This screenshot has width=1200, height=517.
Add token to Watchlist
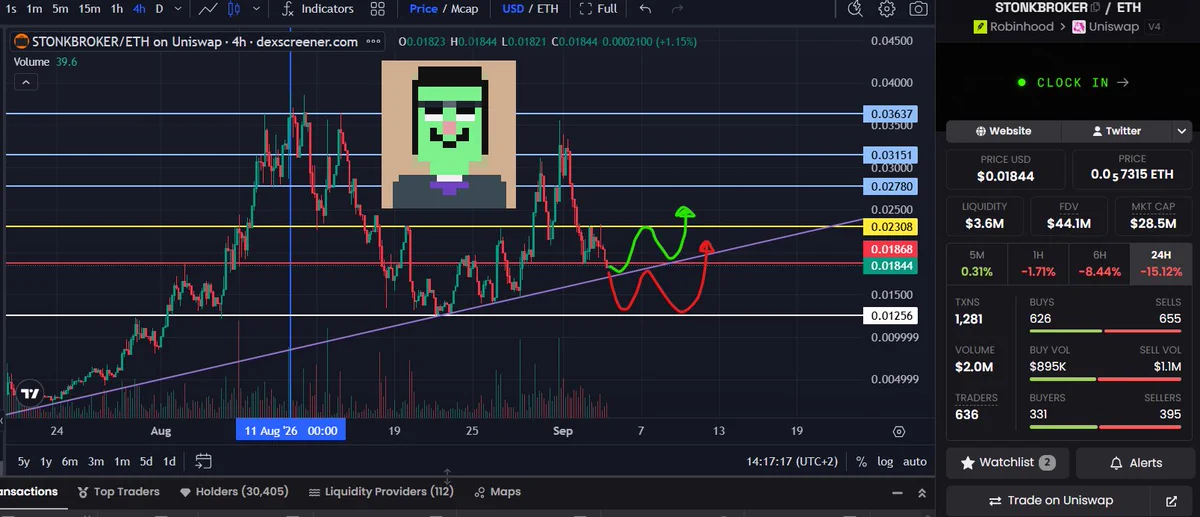coord(1008,463)
